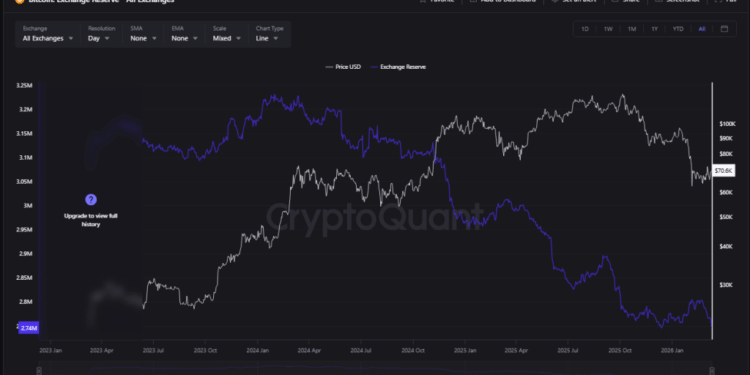Screen dimensions: 750x375
Task: Click the '2.95M' left axis label
Action: tap(24, 230)
